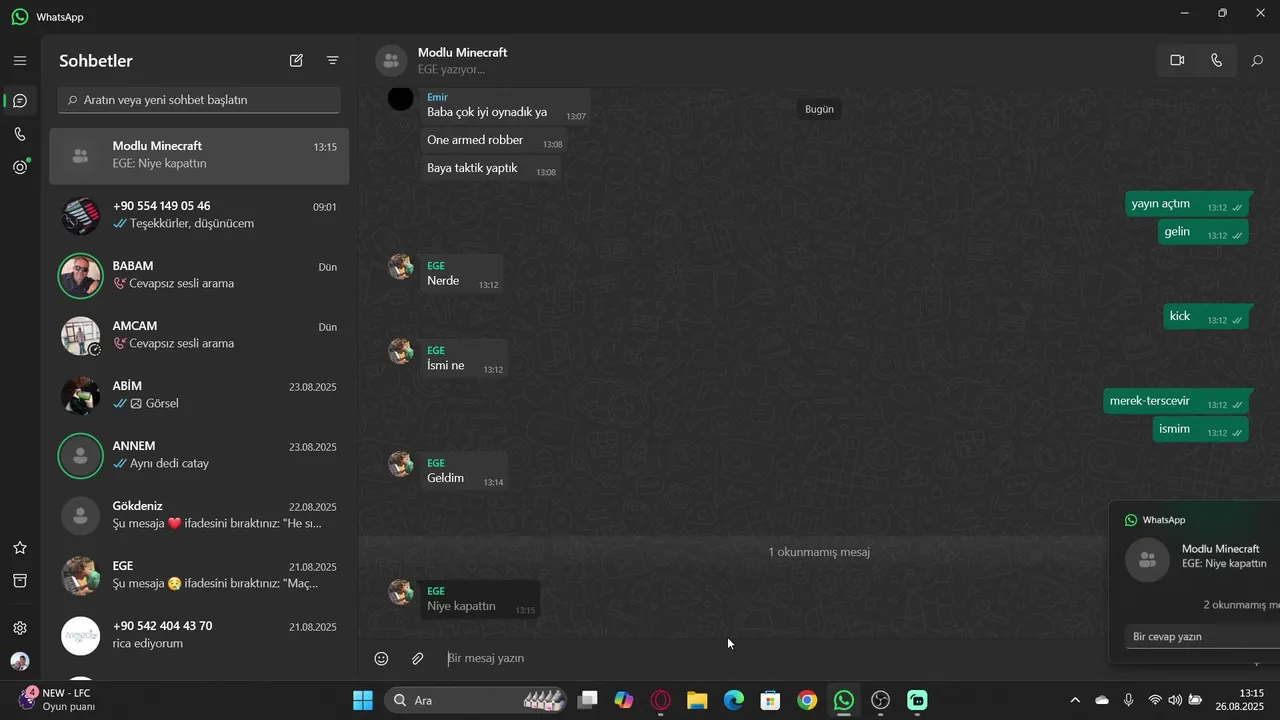Click sent message 'yayın açtım'
1280x720 pixels.
[1188, 204]
